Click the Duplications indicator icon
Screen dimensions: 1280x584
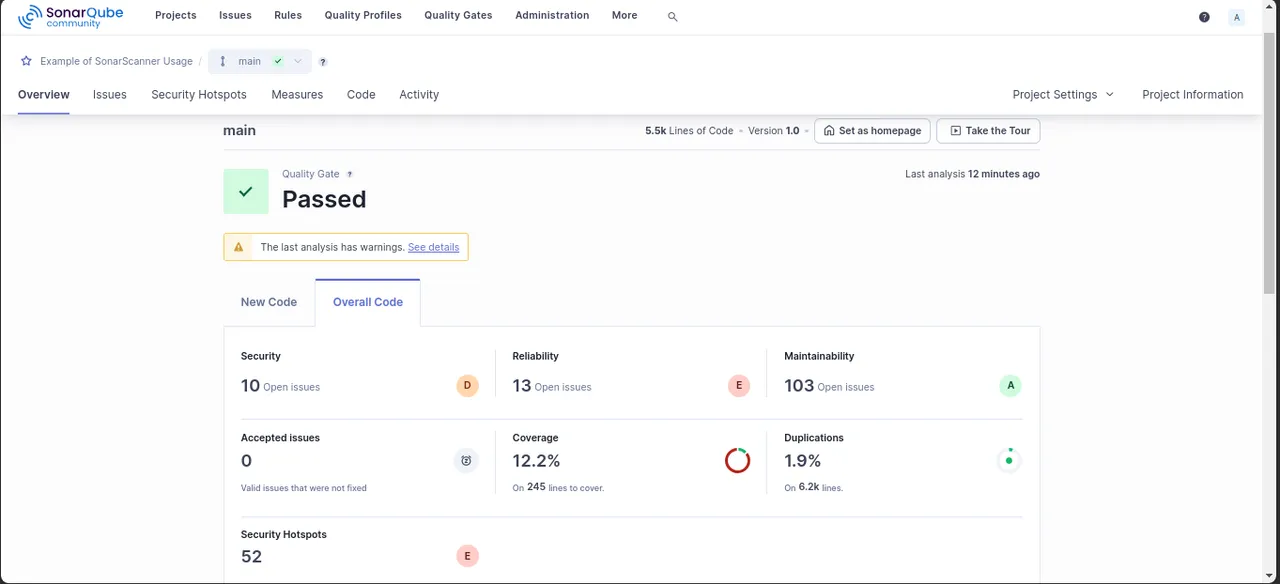pos(1009,460)
